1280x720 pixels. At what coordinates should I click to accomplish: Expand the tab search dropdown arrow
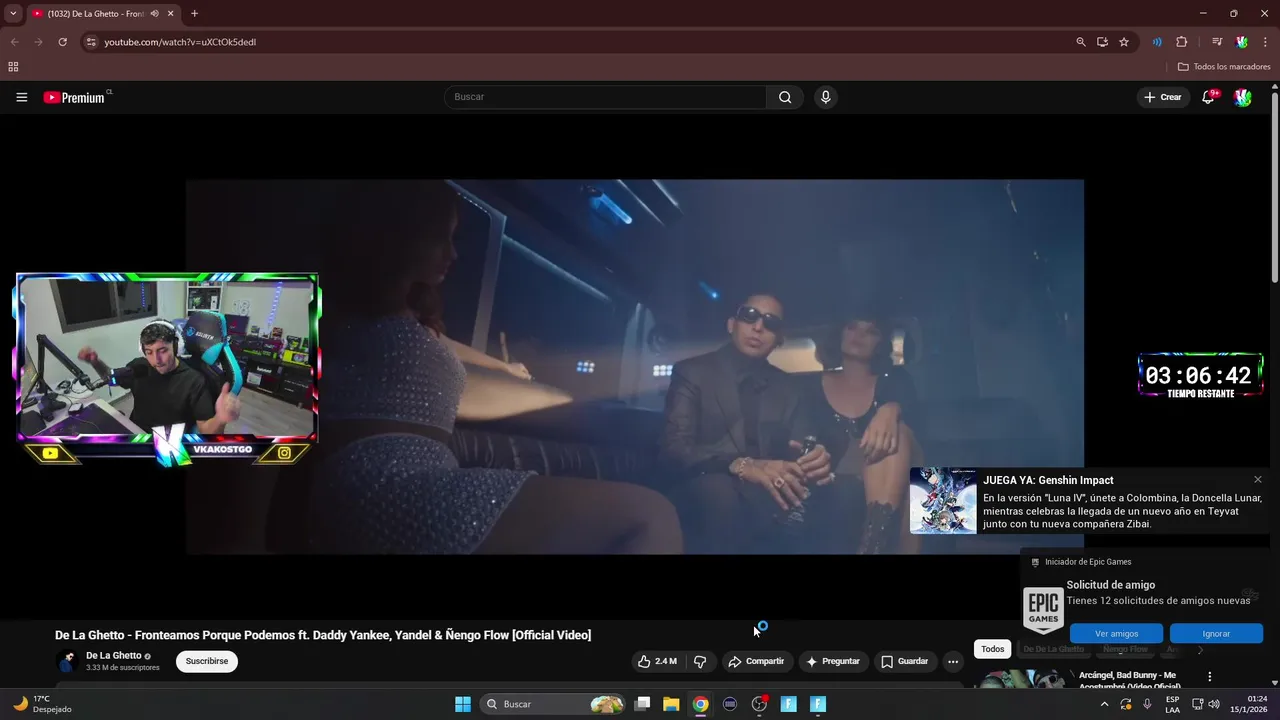point(13,14)
